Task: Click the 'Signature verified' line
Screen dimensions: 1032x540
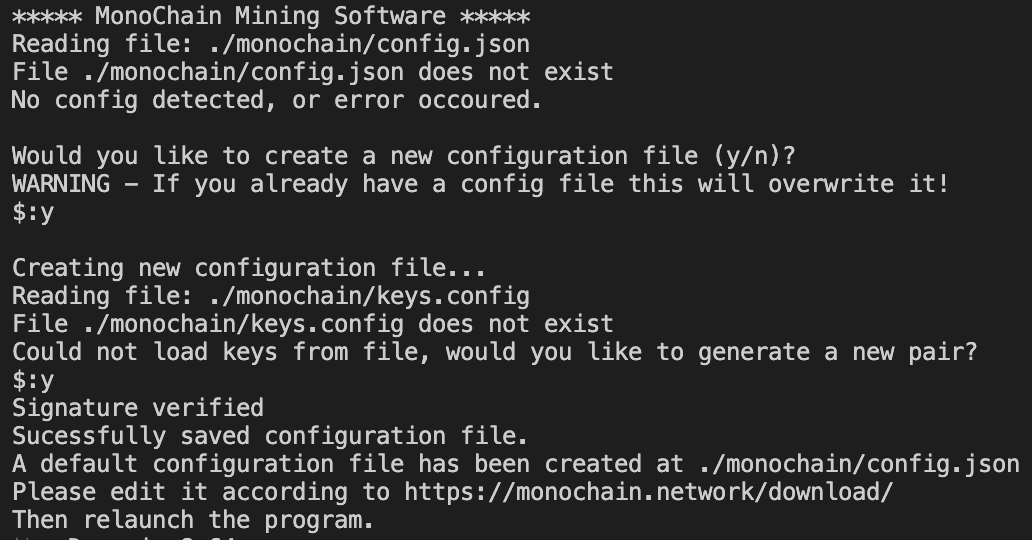Action: click(x=138, y=408)
